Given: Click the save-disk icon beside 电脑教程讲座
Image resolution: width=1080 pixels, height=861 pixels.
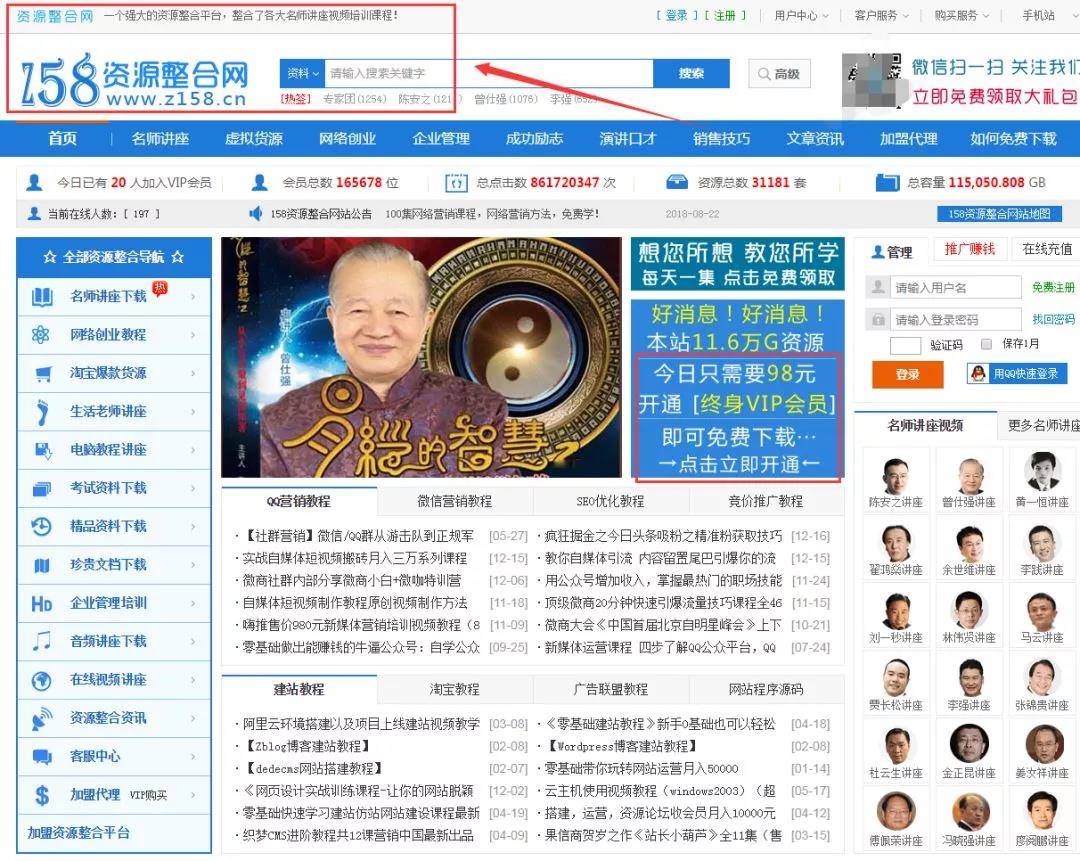Looking at the screenshot, I should (43, 450).
